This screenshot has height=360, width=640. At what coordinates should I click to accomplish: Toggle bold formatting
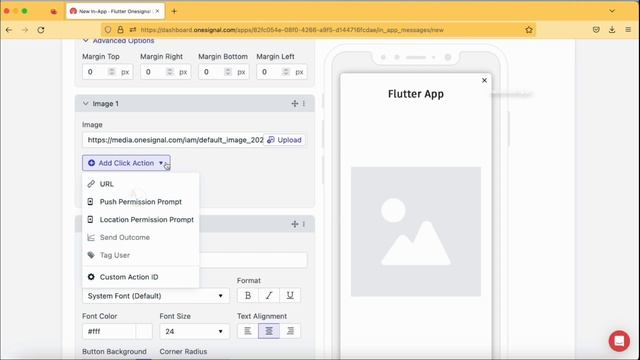[248, 296]
